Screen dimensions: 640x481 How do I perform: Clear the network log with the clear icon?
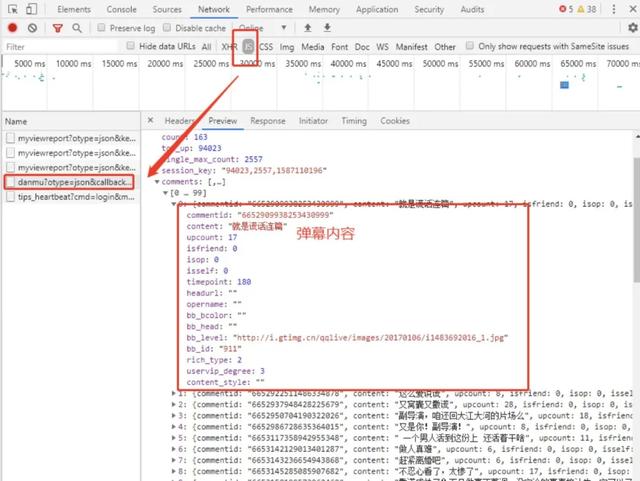click(x=32, y=28)
